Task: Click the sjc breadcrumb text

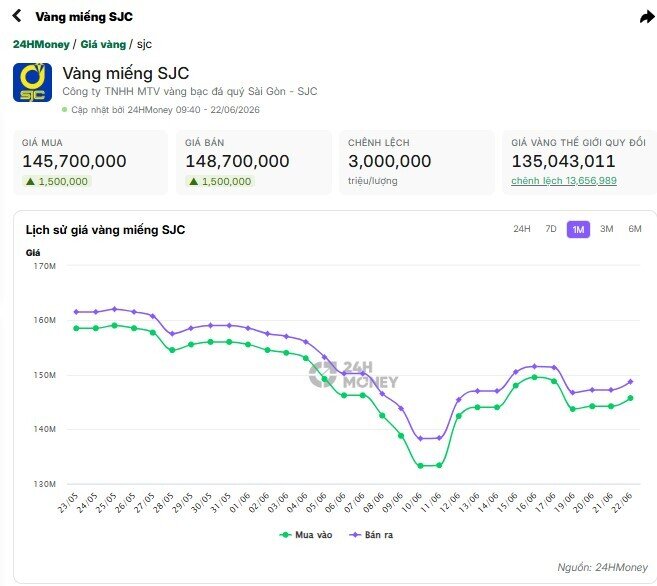Action: tap(144, 44)
